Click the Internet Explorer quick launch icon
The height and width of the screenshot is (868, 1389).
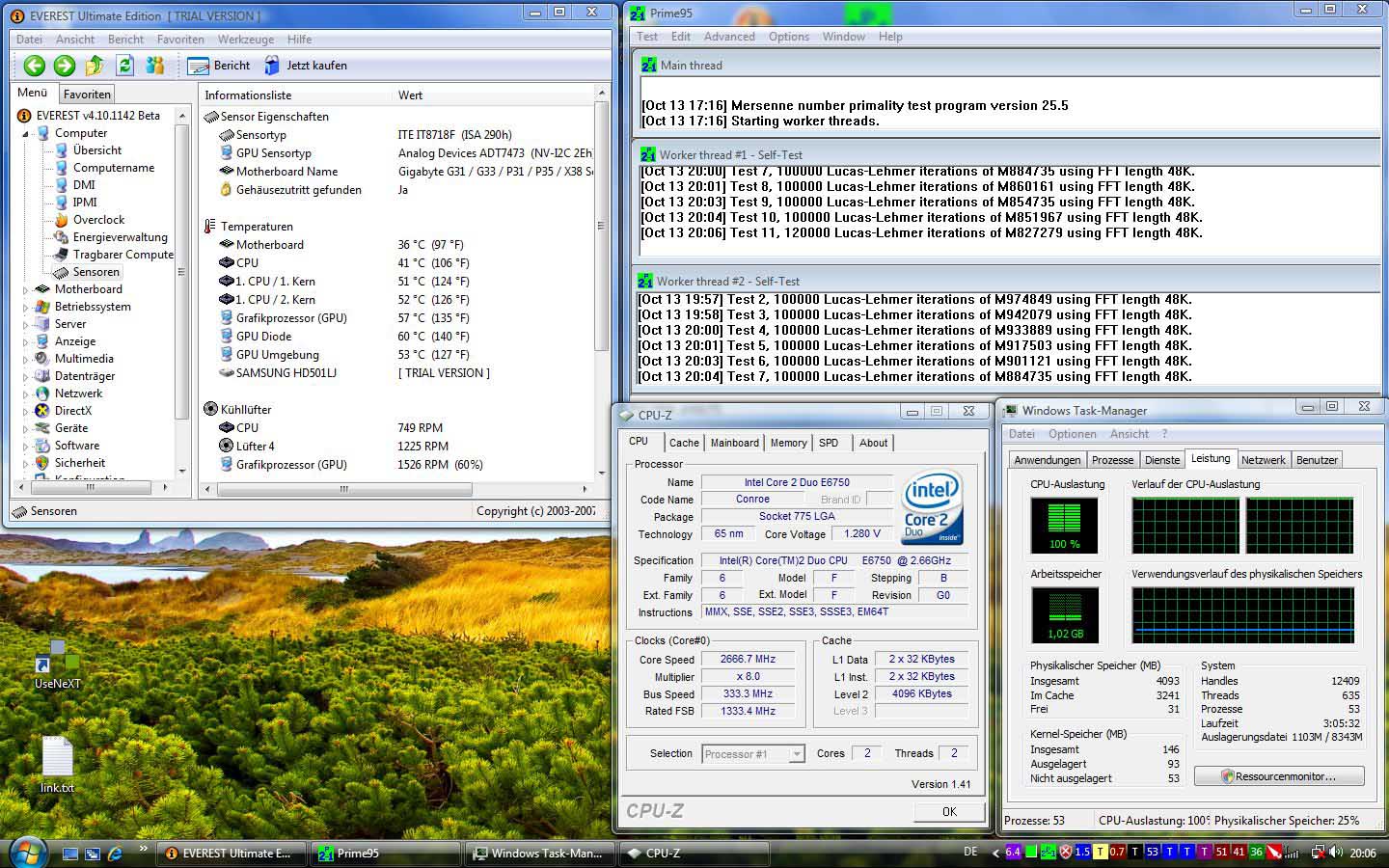pos(115,854)
